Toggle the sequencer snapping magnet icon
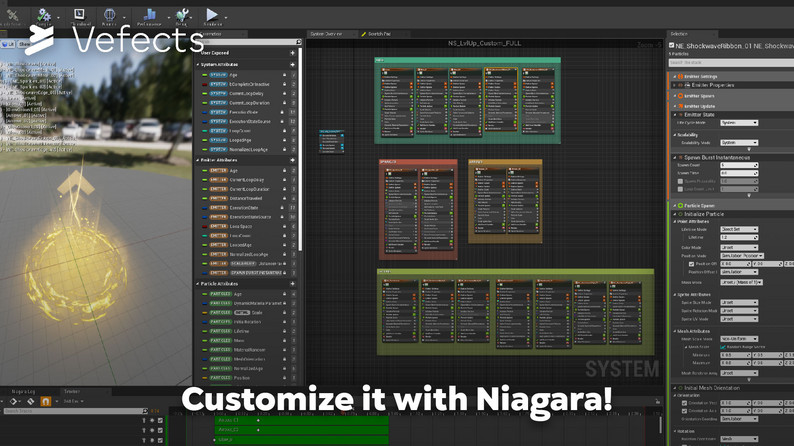The width and height of the screenshot is (794, 446). pos(45,401)
